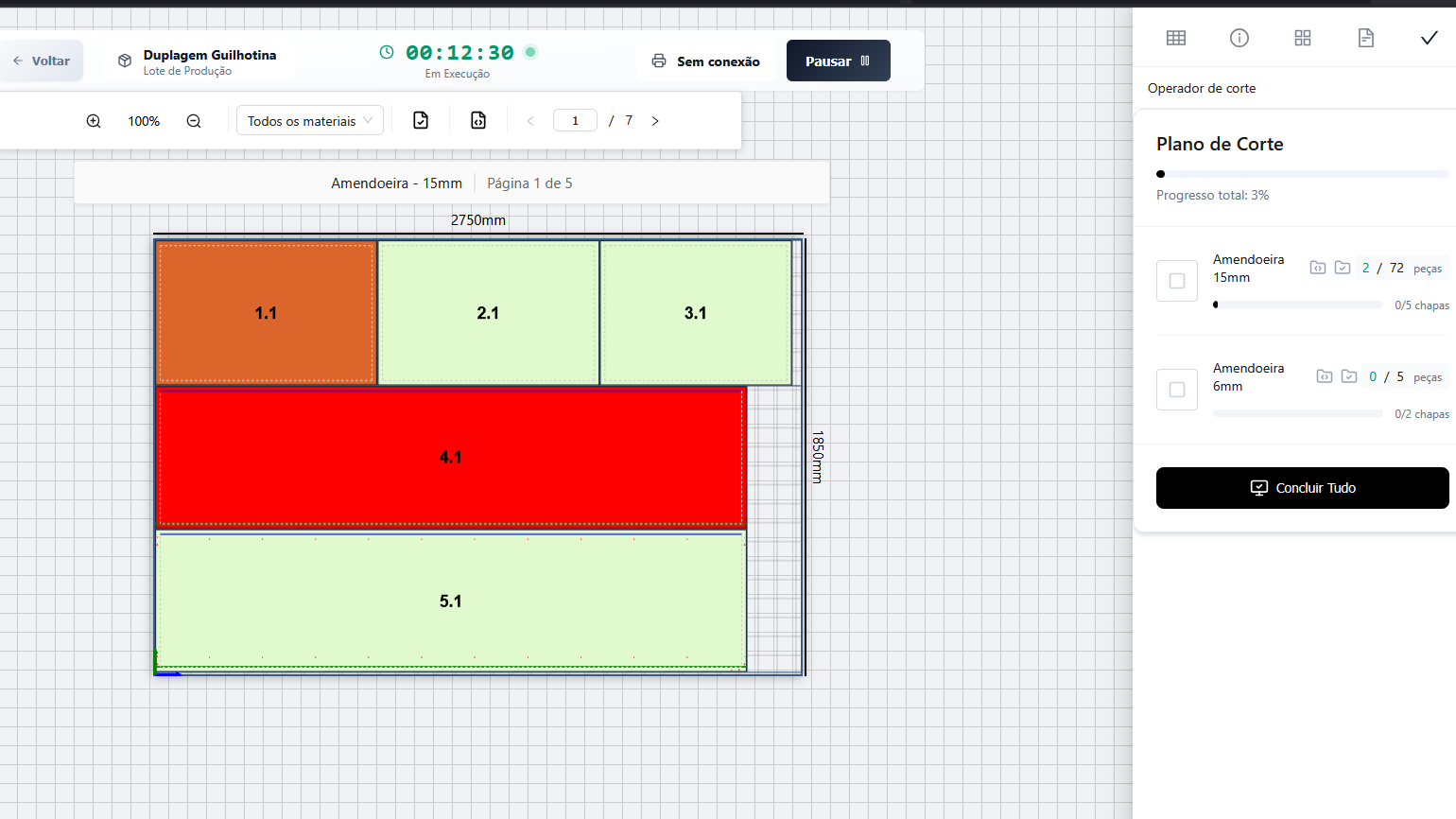Open the table grid view icon
Screen dimensions: 1456x819
tap(1176, 38)
